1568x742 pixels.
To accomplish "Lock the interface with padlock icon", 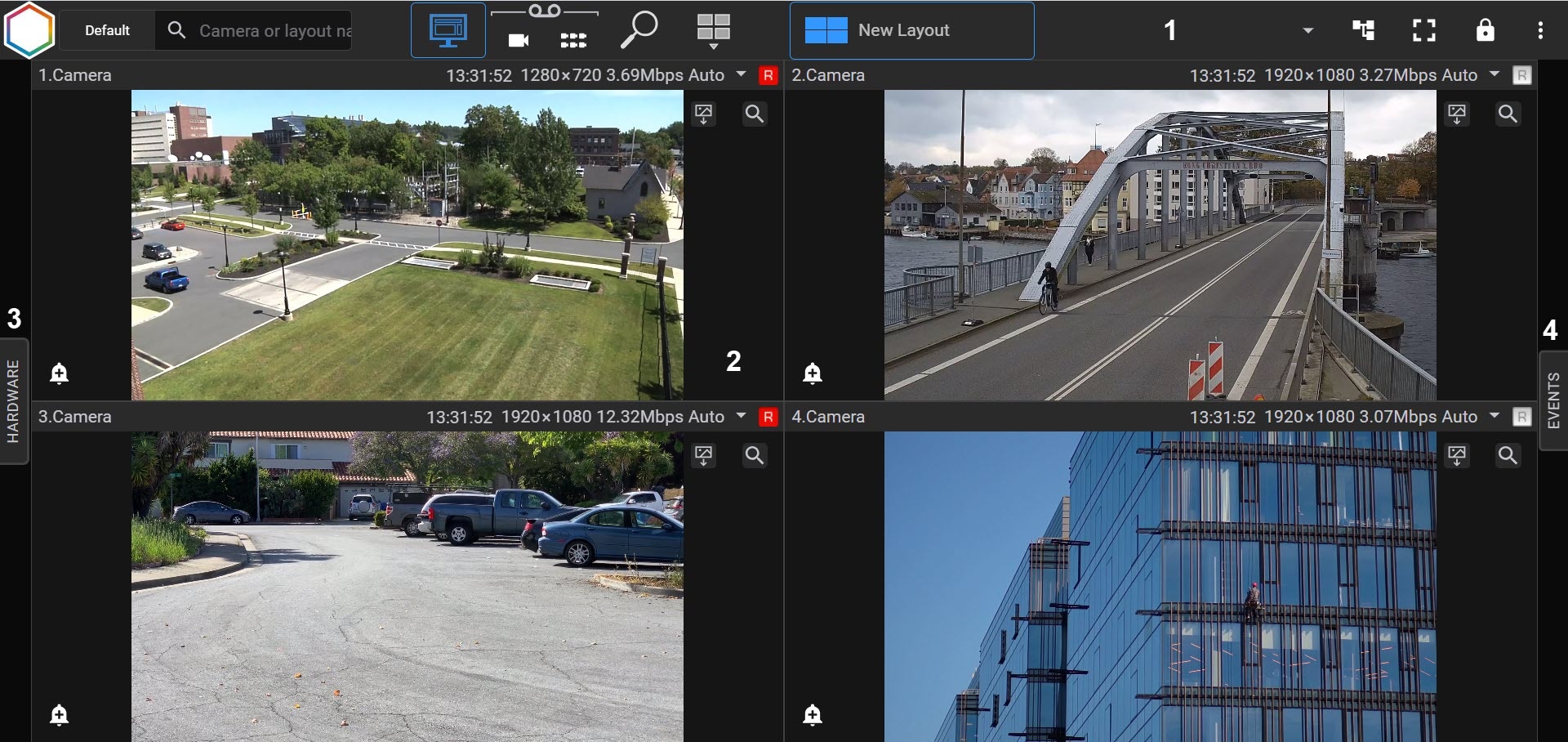I will pos(1485,30).
